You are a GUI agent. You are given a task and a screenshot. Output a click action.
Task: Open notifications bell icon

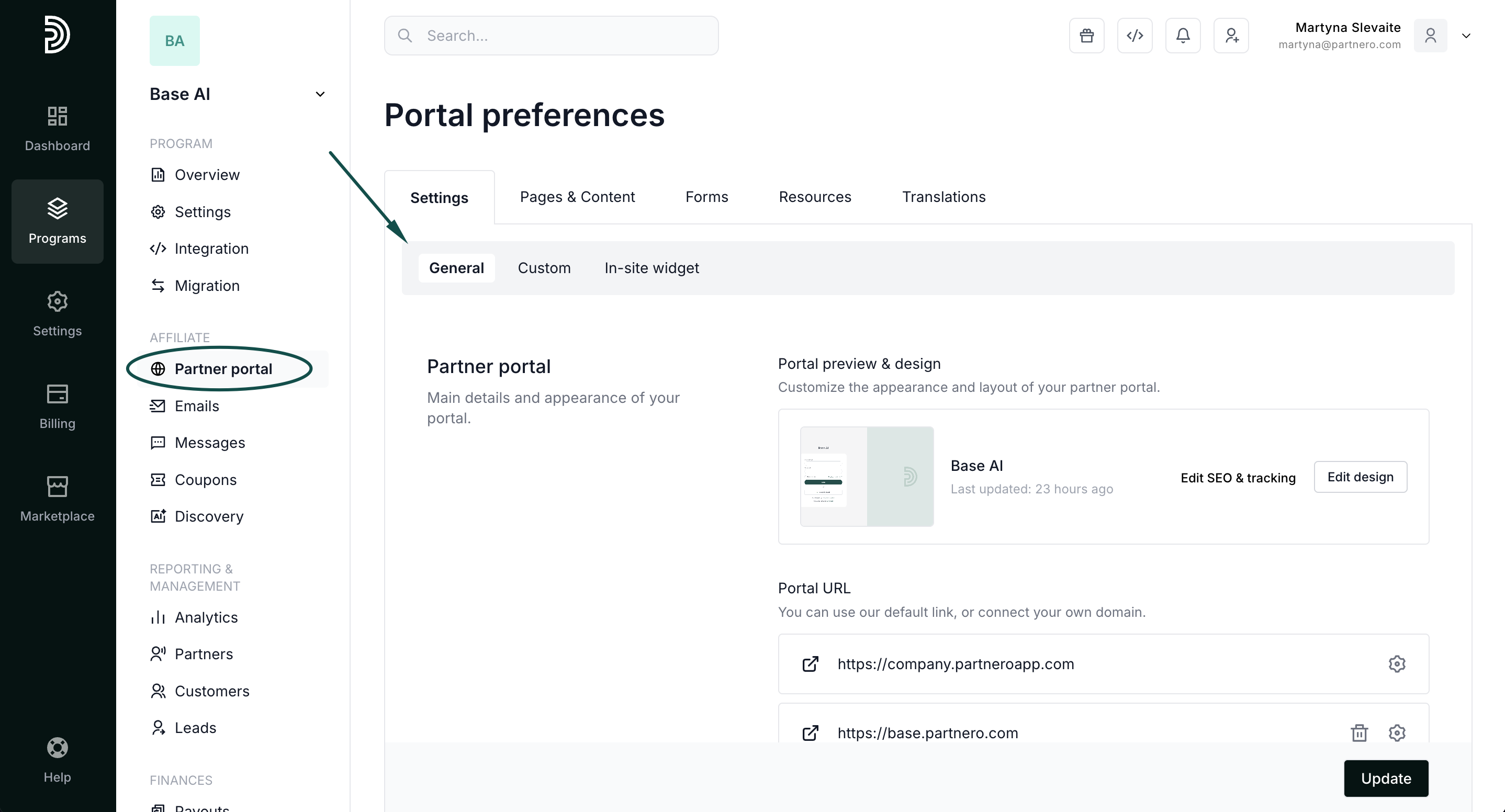click(1183, 36)
